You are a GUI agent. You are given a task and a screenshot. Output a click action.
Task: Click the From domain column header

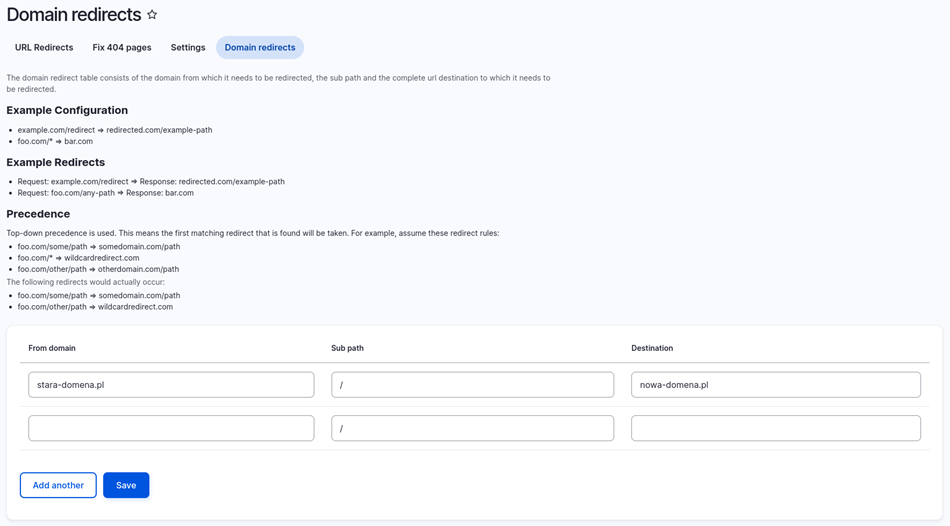coord(52,348)
